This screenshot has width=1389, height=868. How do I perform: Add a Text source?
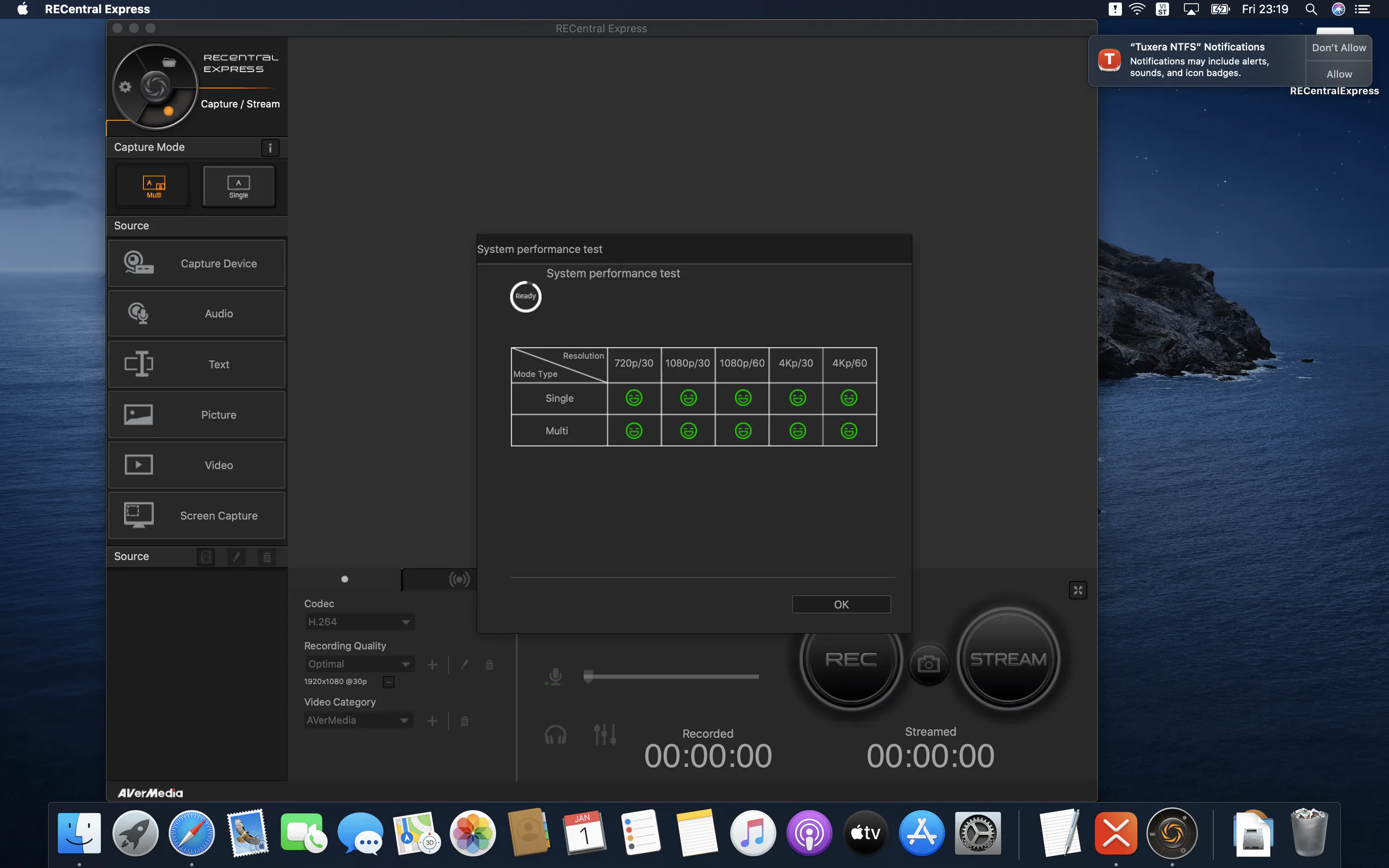coord(196,364)
